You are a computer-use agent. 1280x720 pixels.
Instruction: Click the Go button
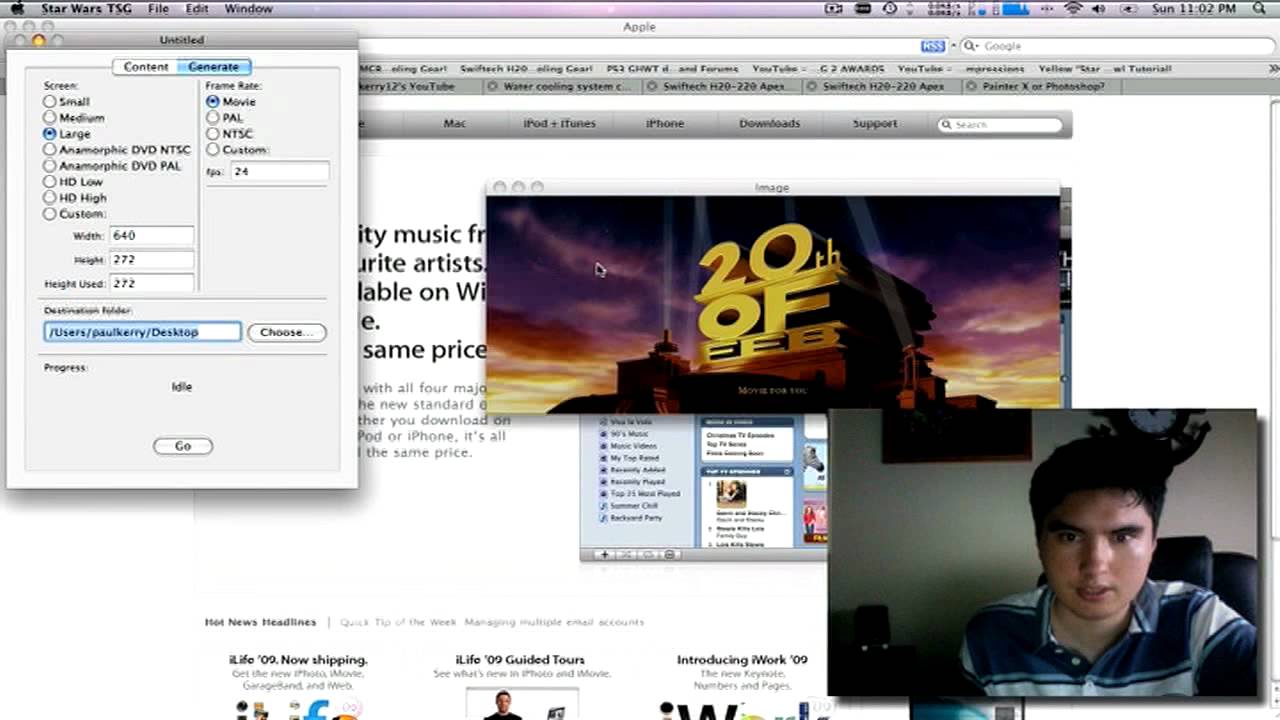(183, 446)
